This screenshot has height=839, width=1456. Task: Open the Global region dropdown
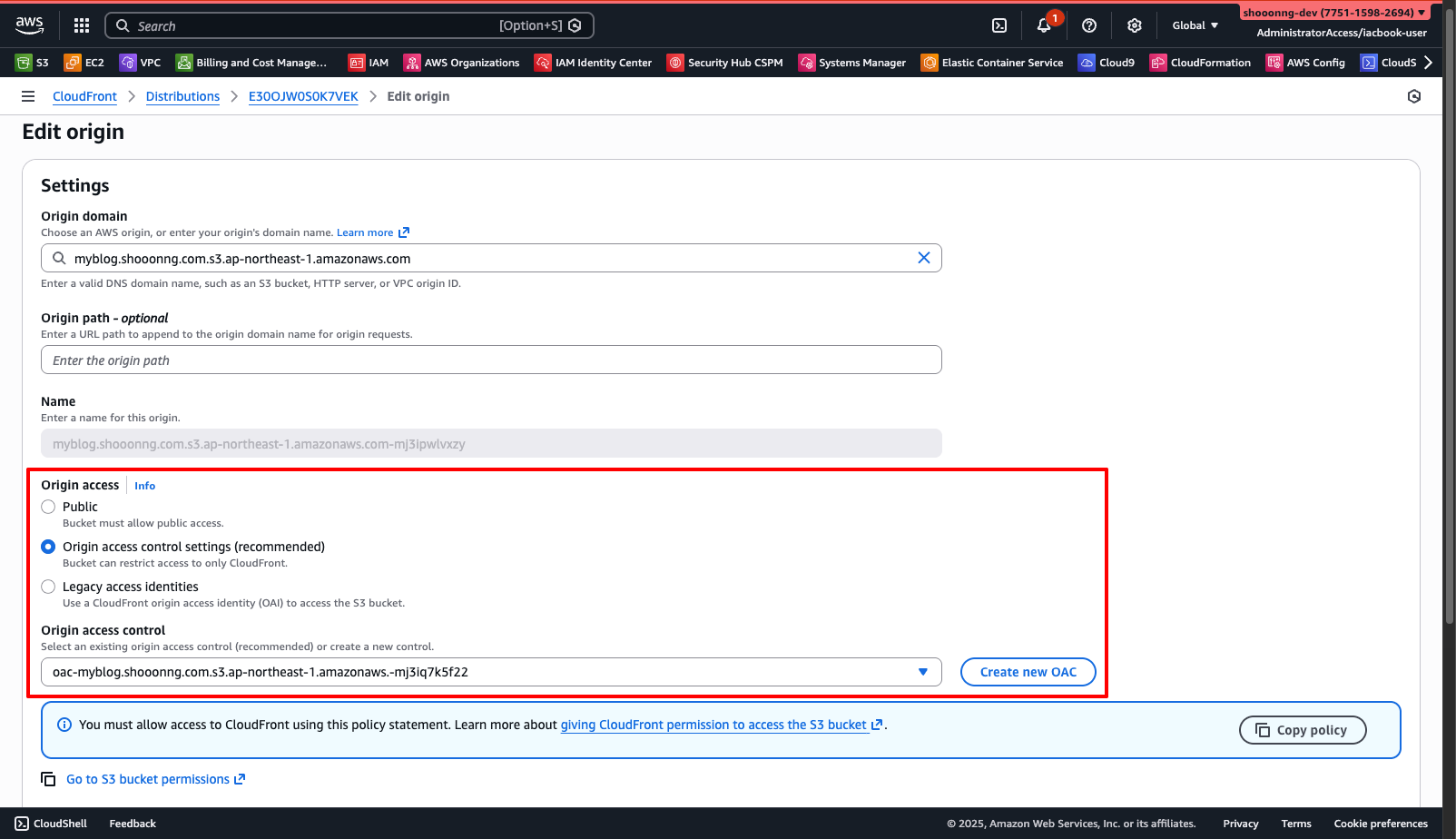point(1195,25)
